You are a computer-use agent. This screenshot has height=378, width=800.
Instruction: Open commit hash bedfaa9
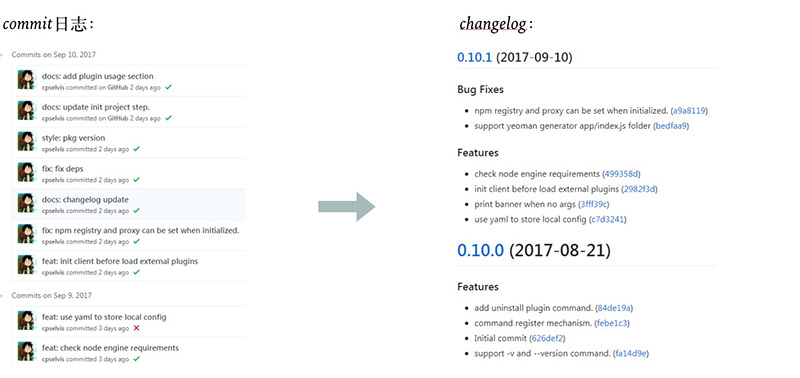(672, 125)
